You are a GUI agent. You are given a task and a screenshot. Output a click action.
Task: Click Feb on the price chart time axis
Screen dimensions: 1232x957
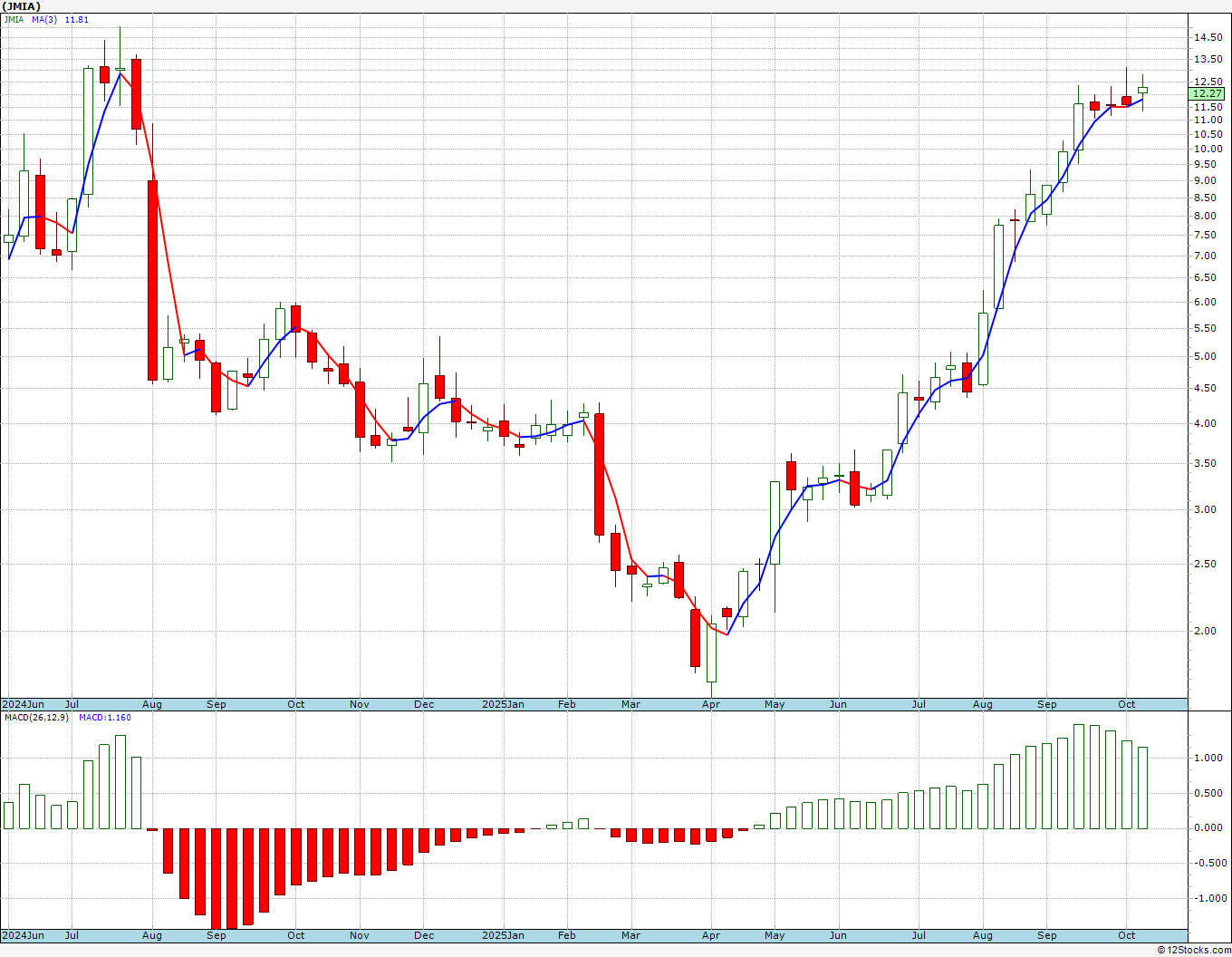pyautogui.click(x=567, y=704)
